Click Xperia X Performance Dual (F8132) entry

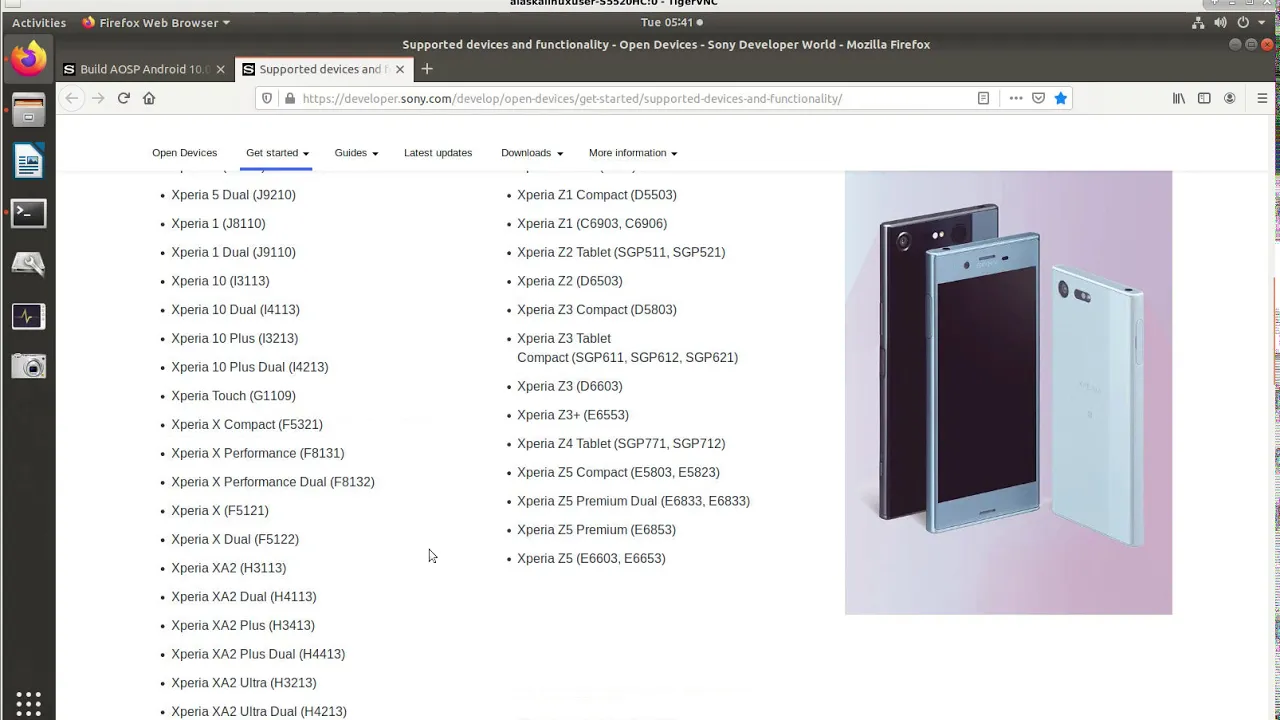[273, 482]
